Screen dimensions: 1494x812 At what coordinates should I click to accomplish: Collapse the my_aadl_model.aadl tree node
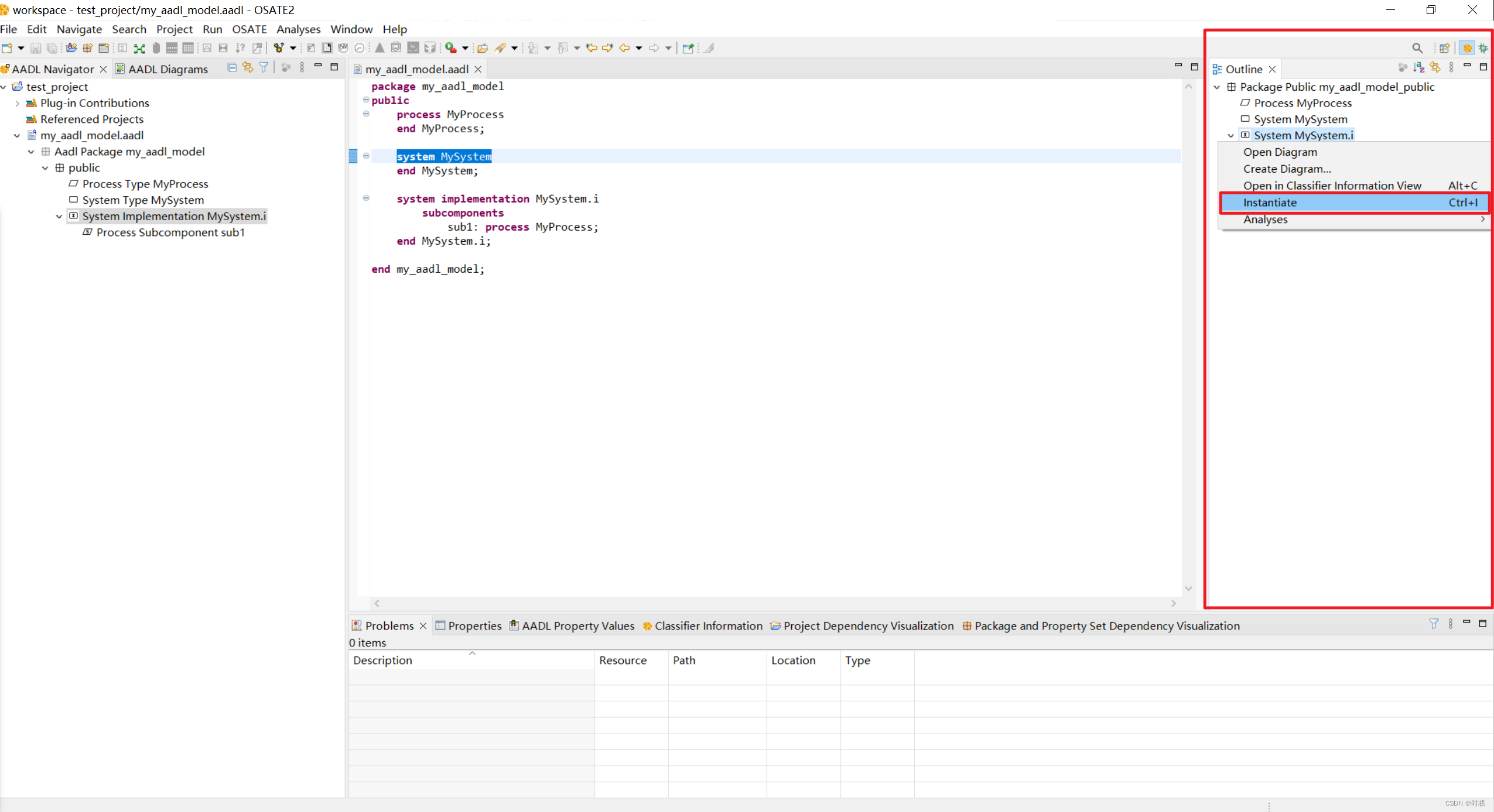(x=17, y=135)
